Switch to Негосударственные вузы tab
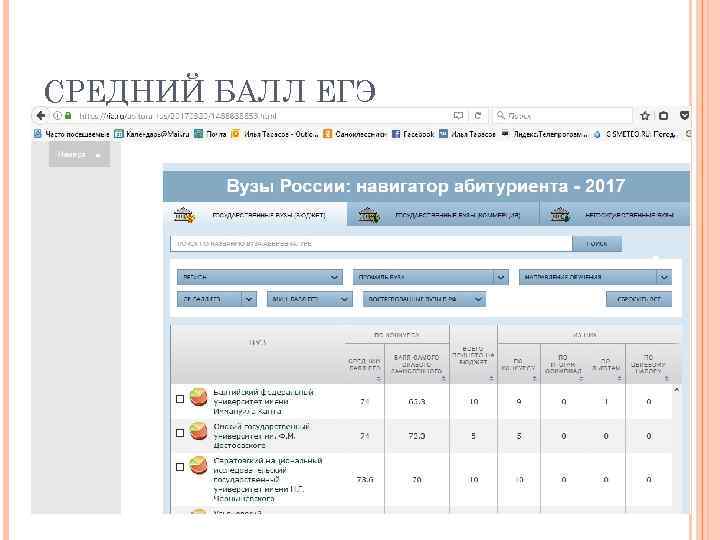 click(x=614, y=215)
